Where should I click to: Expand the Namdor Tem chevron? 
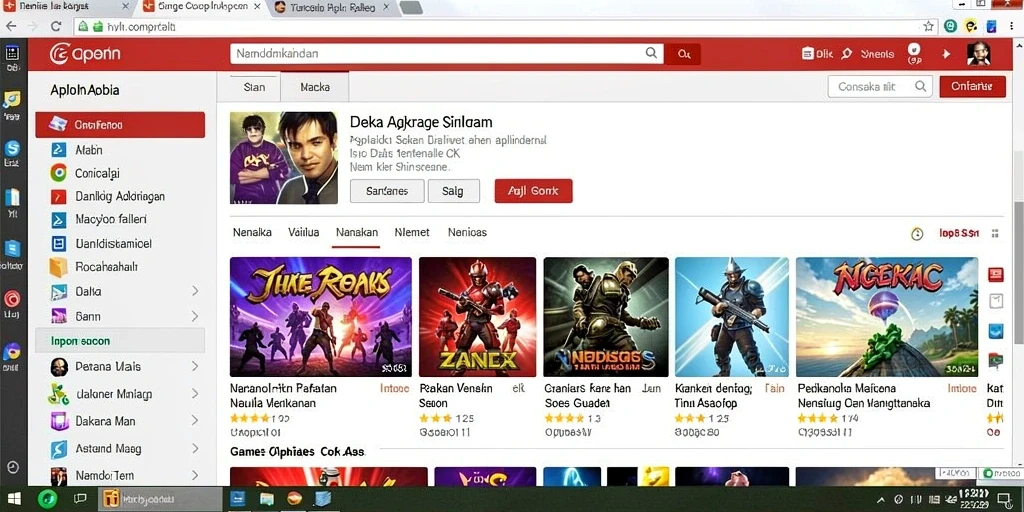tap(195, 475)
